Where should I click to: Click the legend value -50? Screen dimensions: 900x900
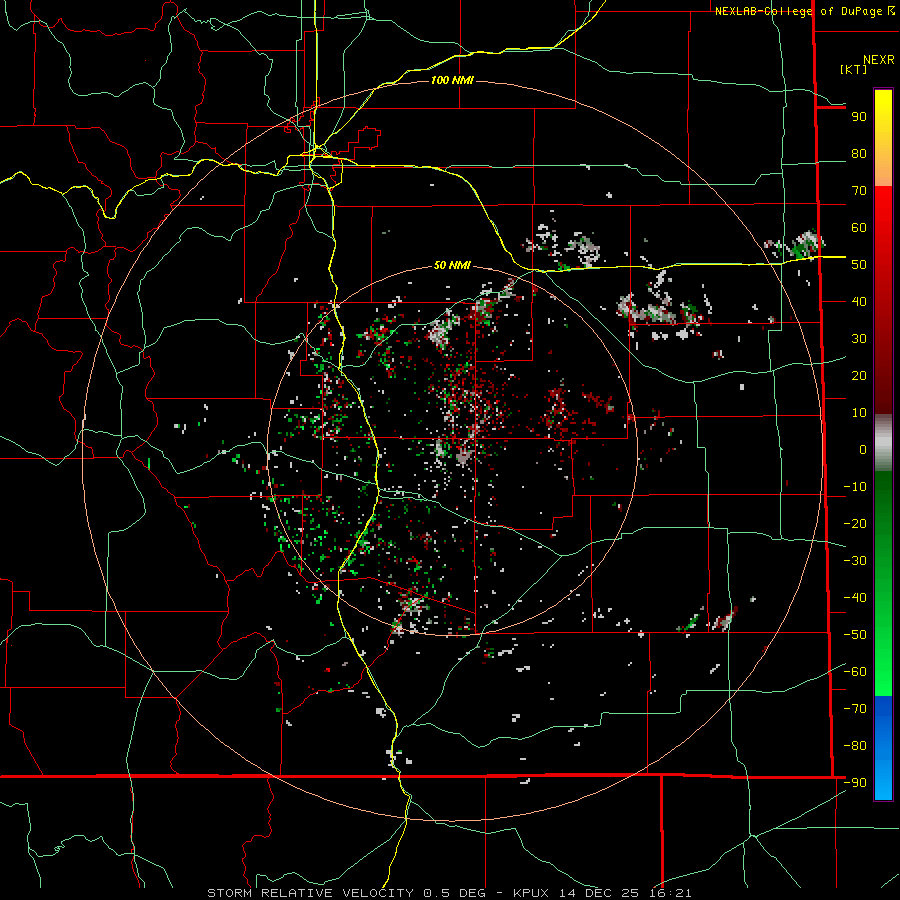[855, 635]
